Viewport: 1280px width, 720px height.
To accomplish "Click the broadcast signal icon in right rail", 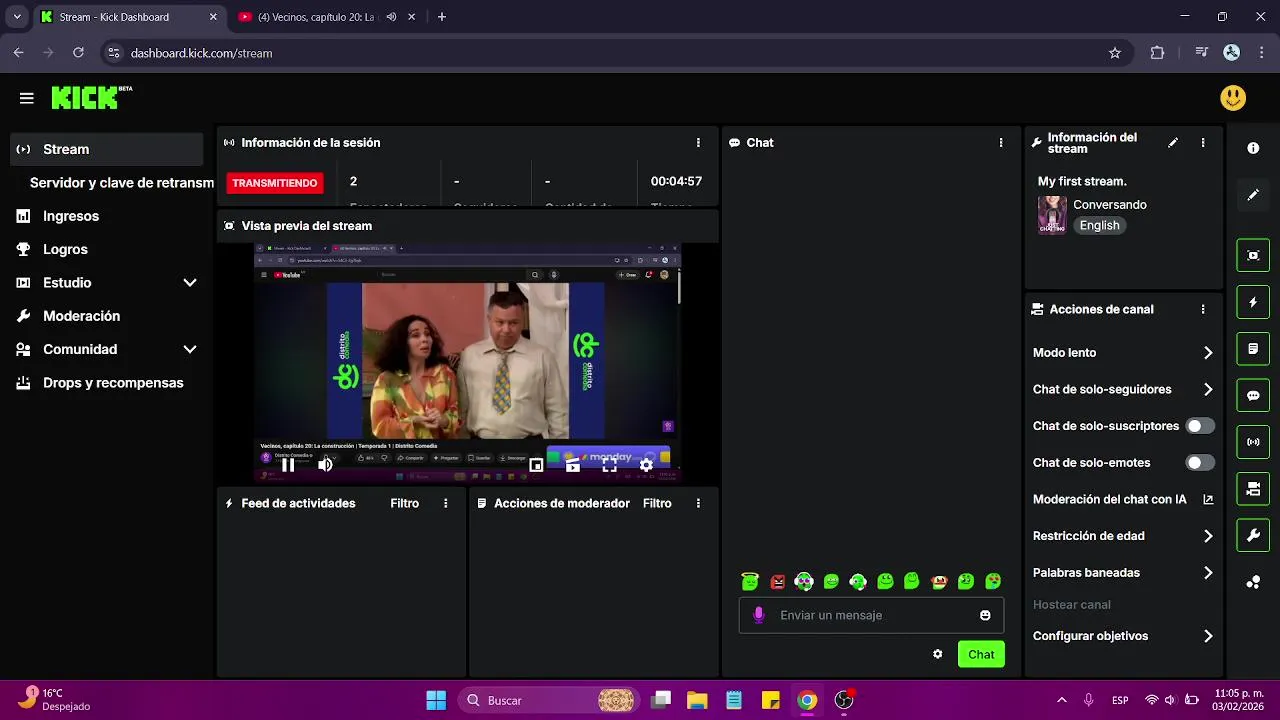I will pyautogui.click(x=1253, y=442).
